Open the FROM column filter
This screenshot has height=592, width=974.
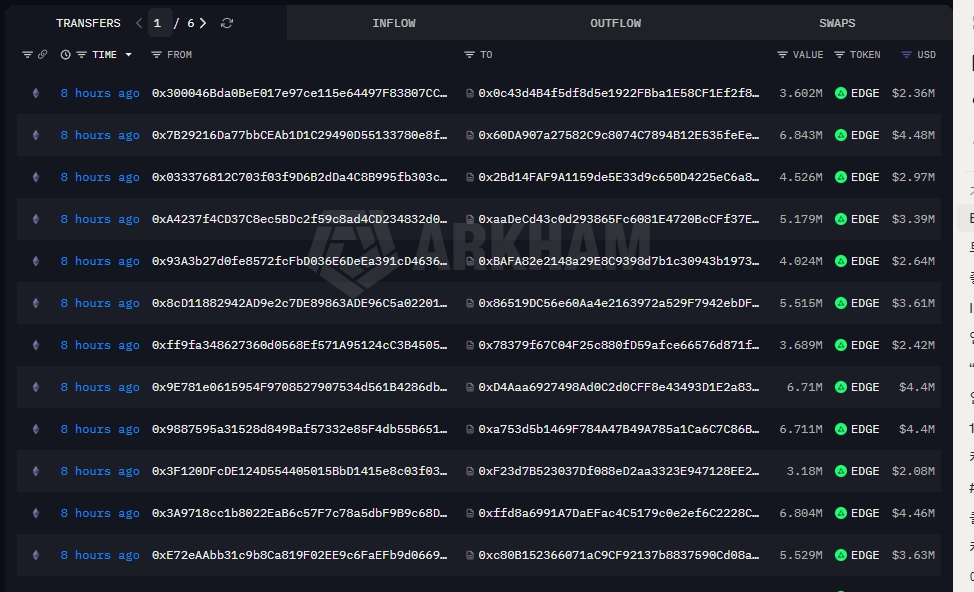[157, 55]
